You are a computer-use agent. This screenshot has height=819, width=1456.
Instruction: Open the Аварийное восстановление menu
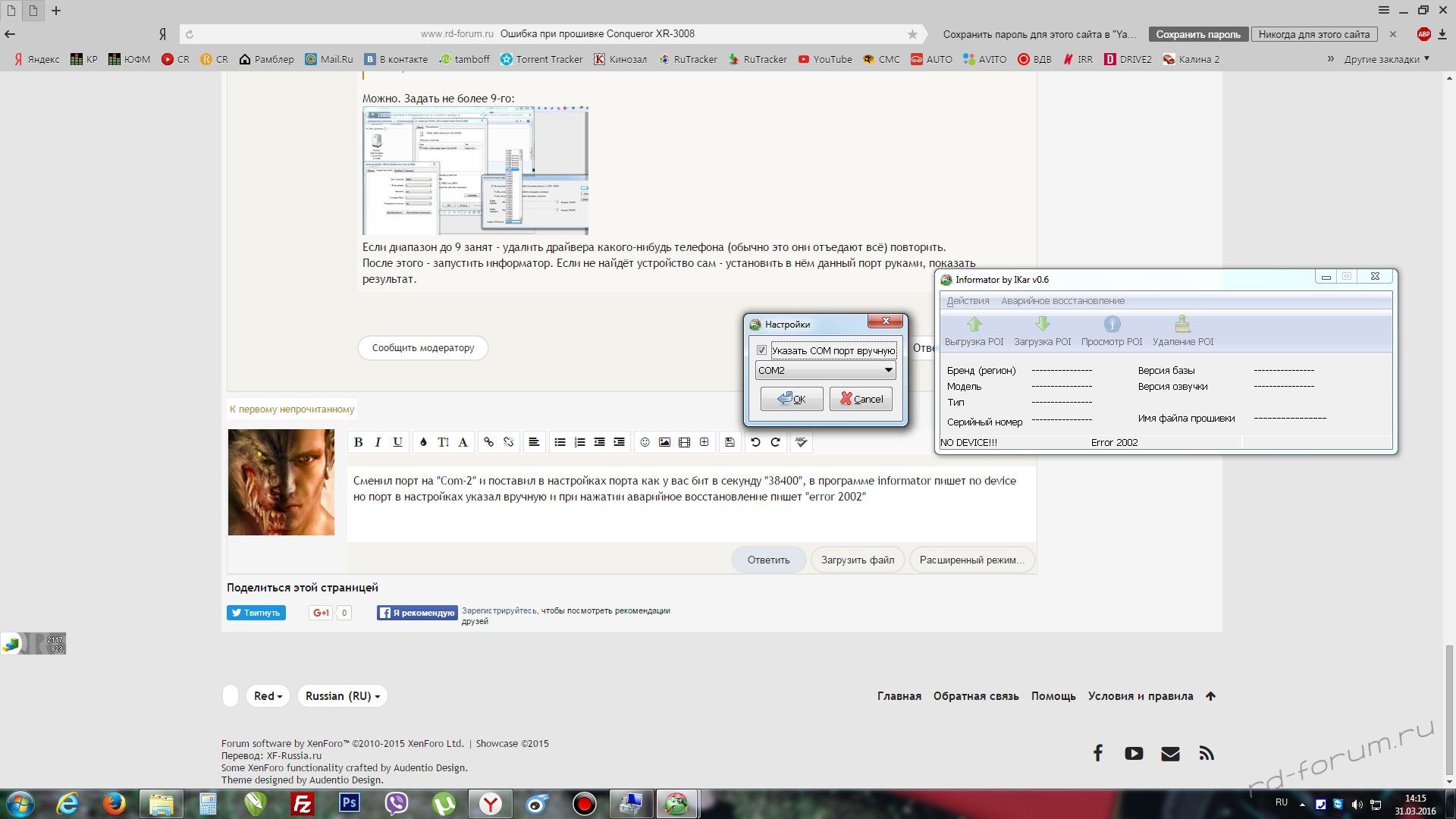1062,301
